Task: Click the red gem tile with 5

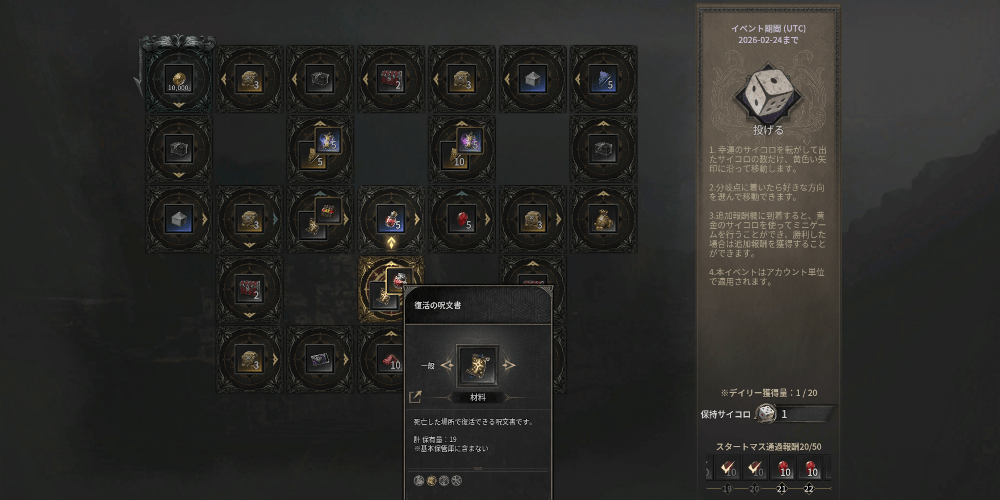Action: click(462, 219)
